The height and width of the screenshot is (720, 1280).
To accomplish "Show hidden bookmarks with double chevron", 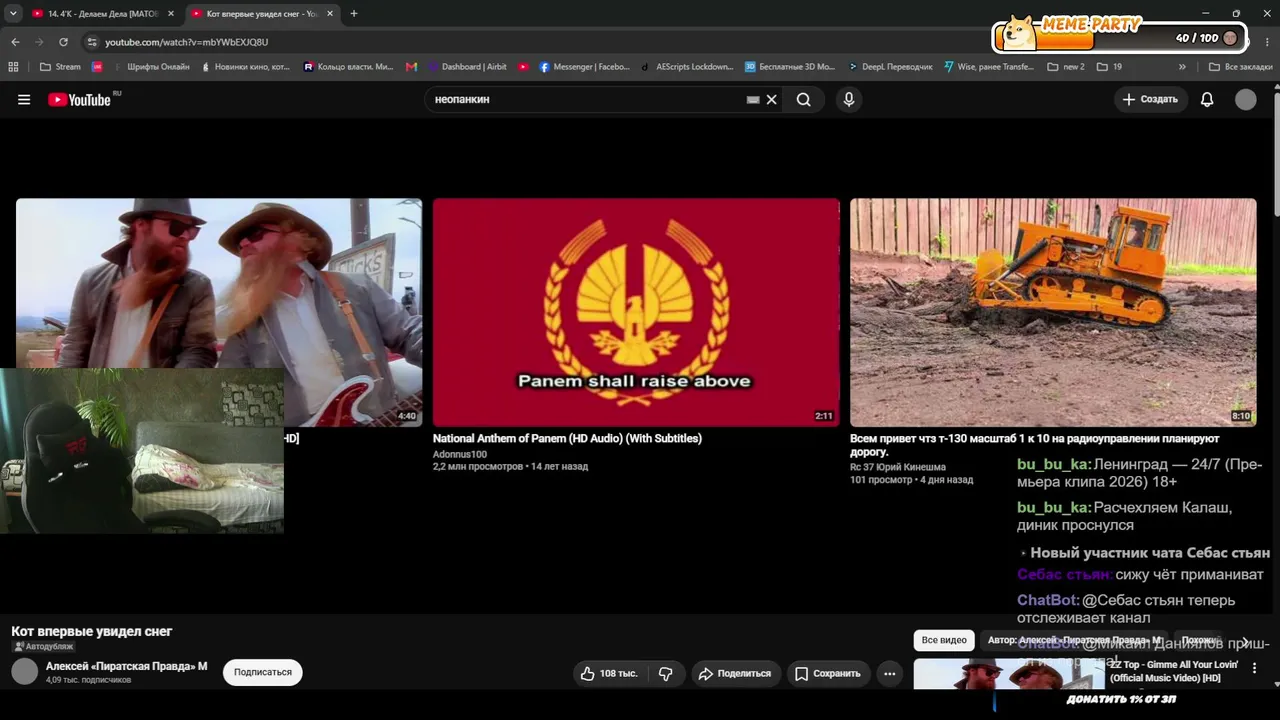I will 1182,67.
